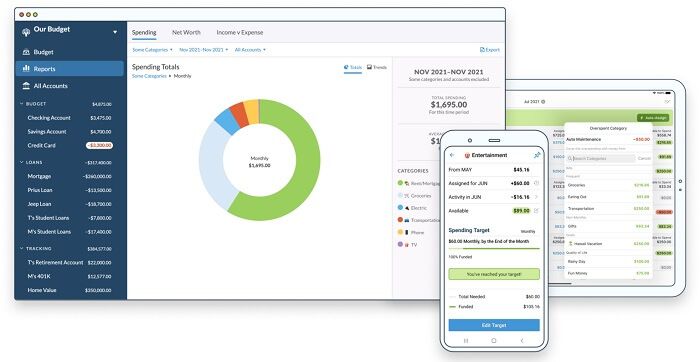This screenshot has height=362, width=700.
Task: Open All Accounts bank icon in sidebar
Action: pyautogui.click(x=26, y=86)
